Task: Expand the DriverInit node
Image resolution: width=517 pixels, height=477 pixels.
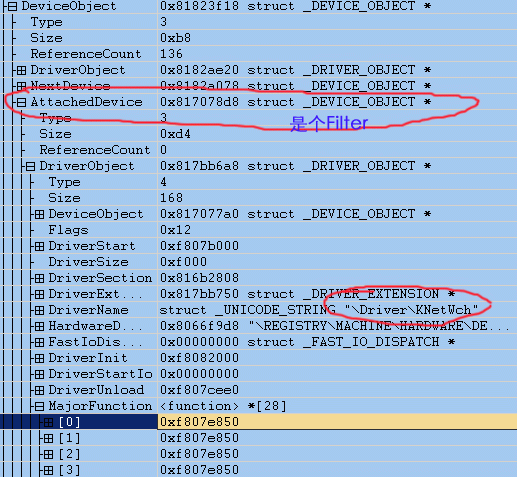Action: click(x=39, y=358)
